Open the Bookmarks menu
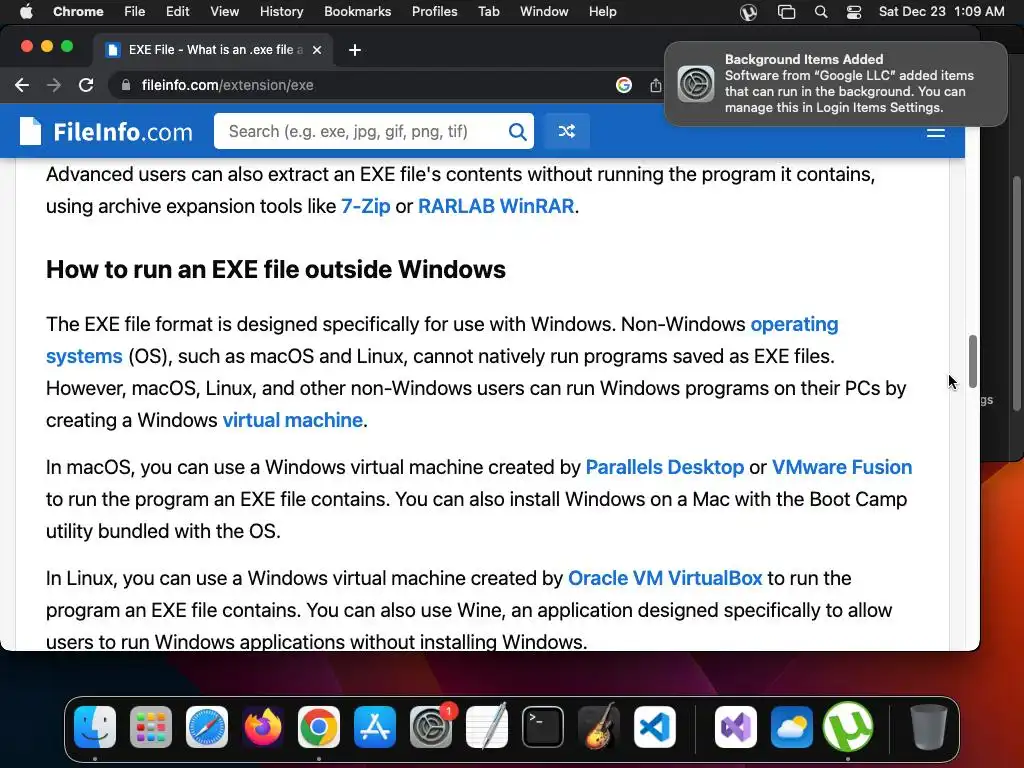Screen dimensions: 1024x768 (x=357, y=12)
